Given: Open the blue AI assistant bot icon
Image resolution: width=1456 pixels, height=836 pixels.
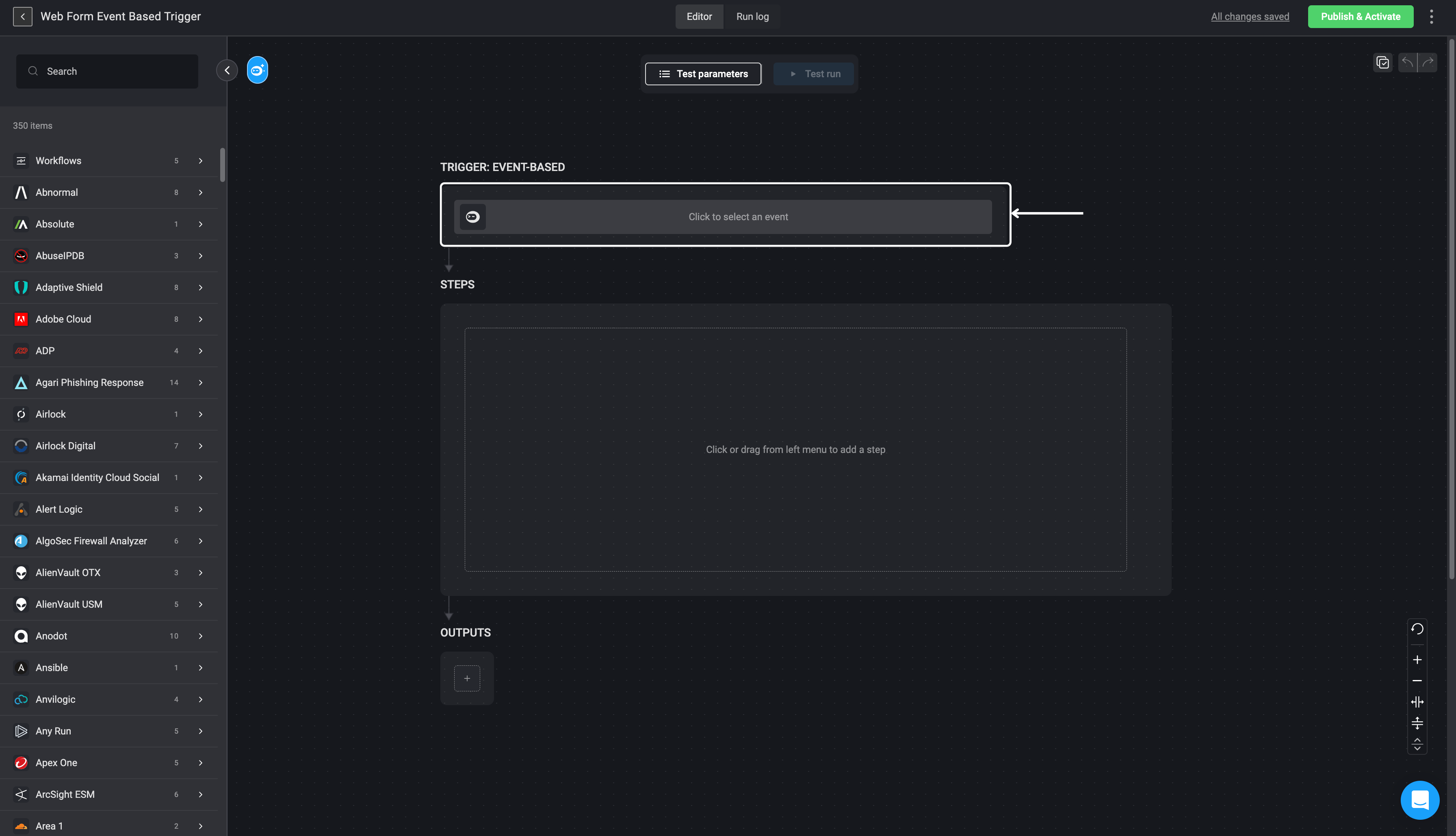Looking at the screenshot, I should click(257, 70).
